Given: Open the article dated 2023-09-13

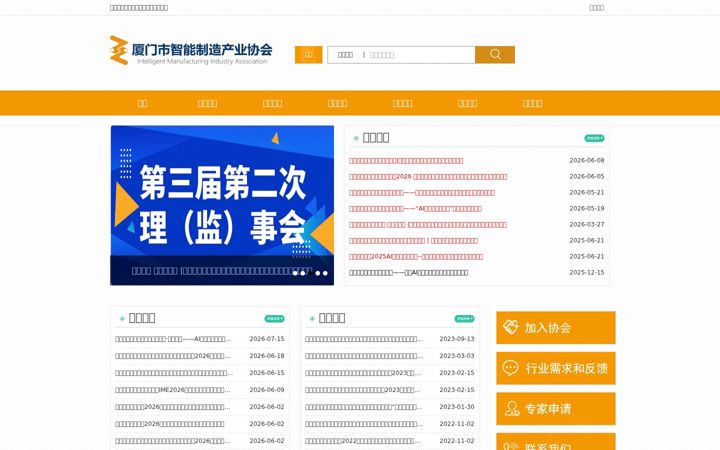Looking at the screenshot, I should (364, 339).
